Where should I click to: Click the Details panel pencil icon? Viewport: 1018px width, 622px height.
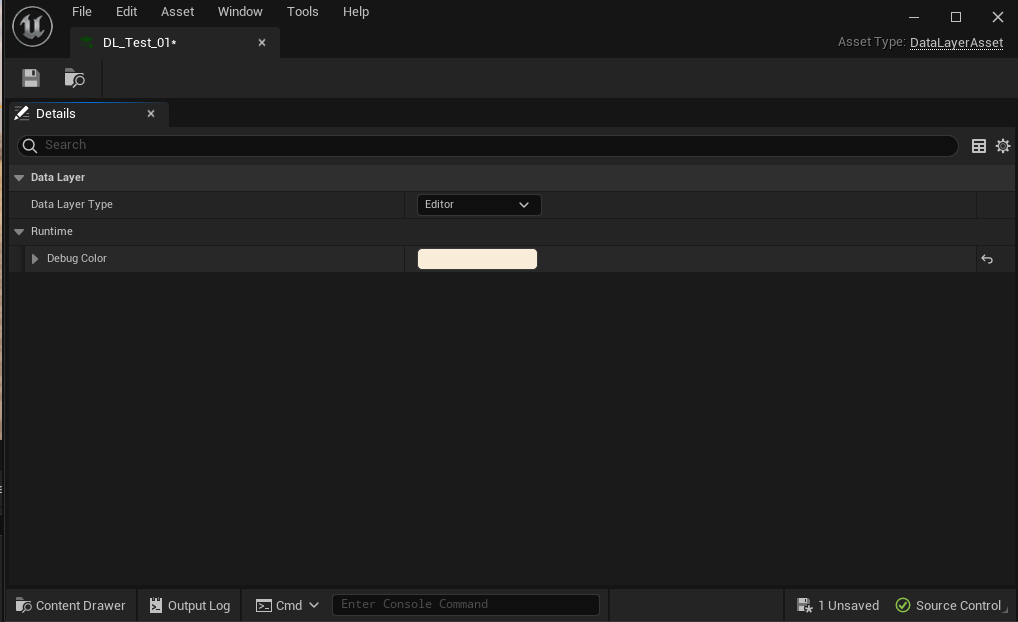[21, 114]
